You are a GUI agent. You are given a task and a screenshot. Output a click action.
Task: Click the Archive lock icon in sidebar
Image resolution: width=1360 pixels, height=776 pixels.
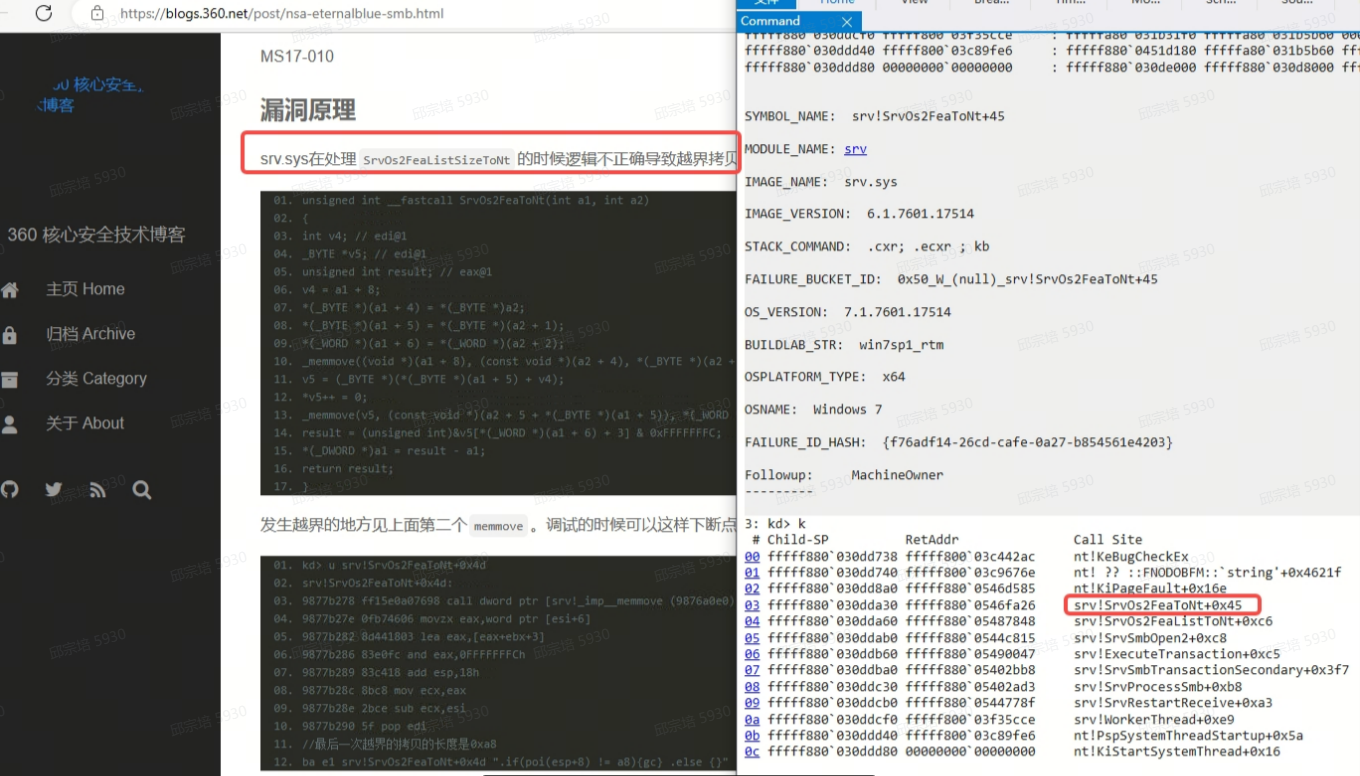tap(10, 335)
